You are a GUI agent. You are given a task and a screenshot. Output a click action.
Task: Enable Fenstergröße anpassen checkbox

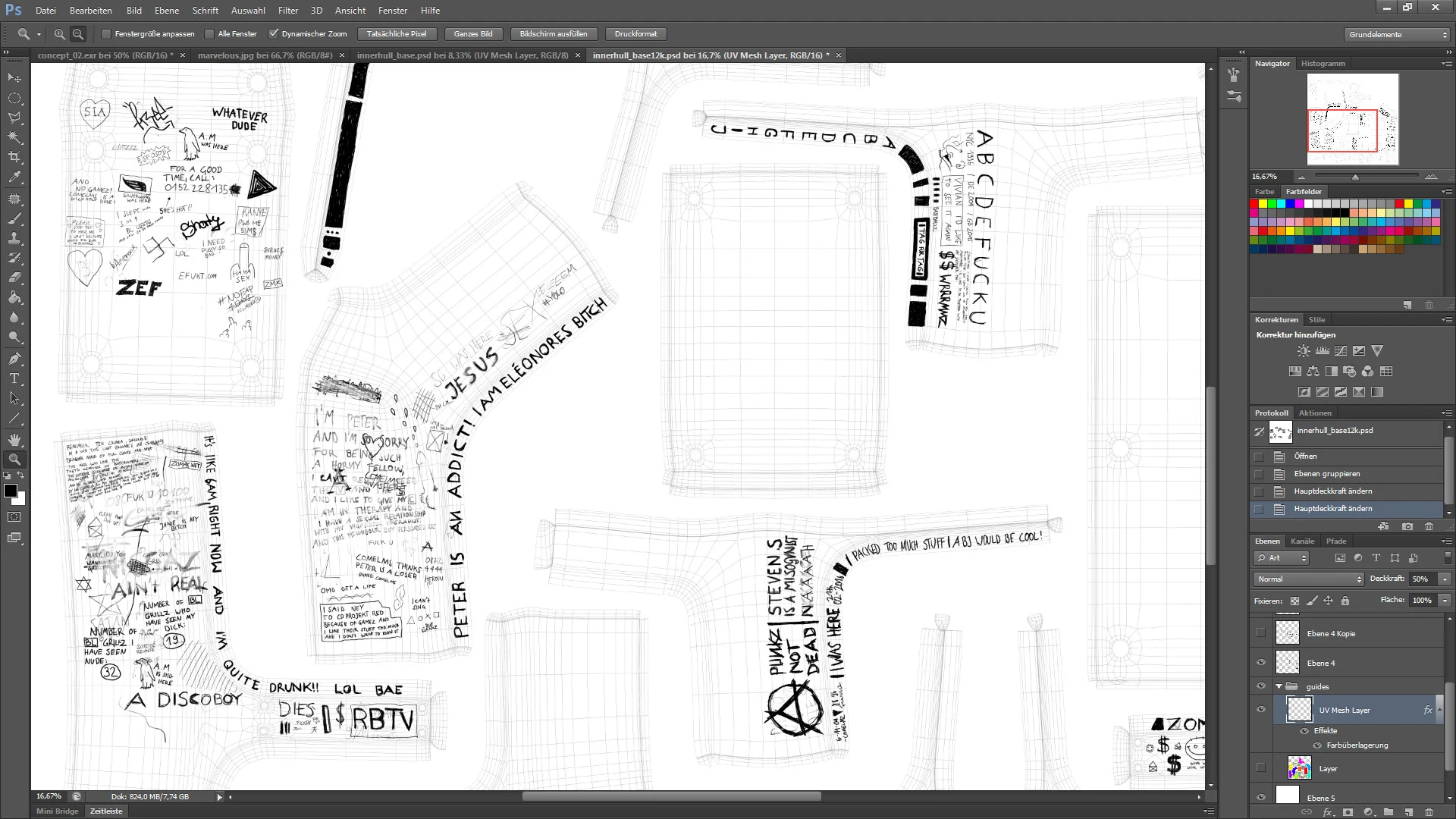[106, 34]
